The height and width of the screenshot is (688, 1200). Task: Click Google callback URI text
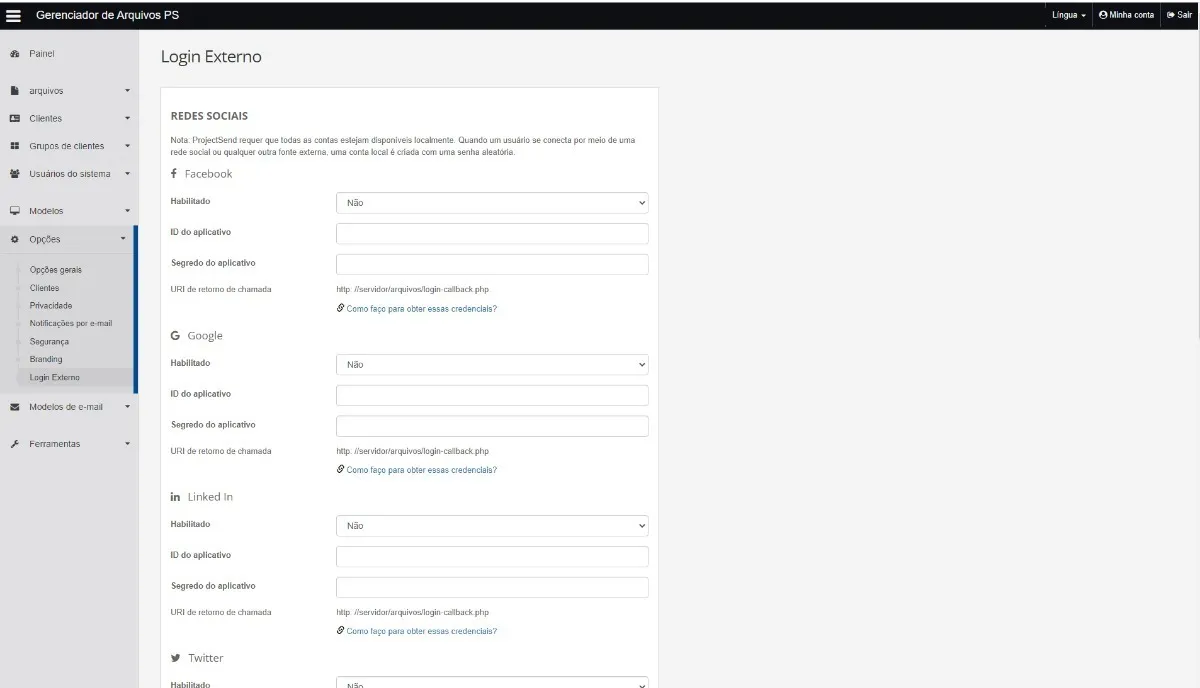point(412,452)
